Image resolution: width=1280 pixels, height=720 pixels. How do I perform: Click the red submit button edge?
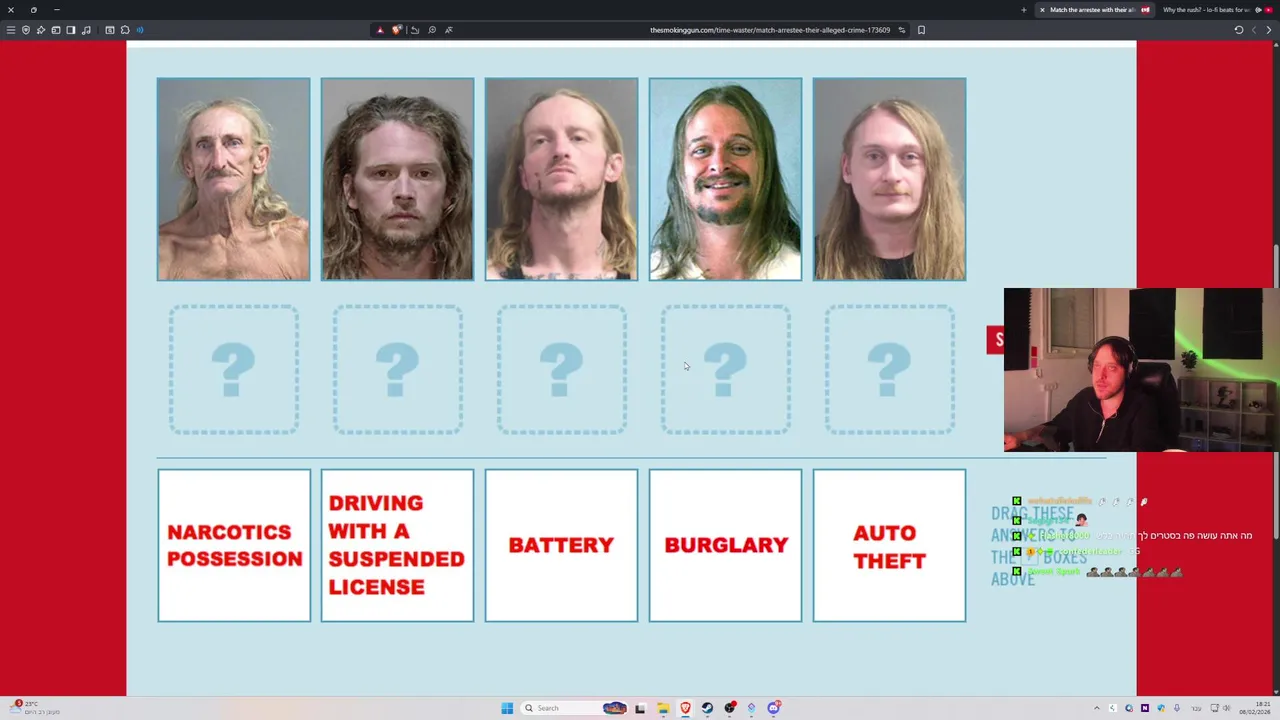pos(995,340)
